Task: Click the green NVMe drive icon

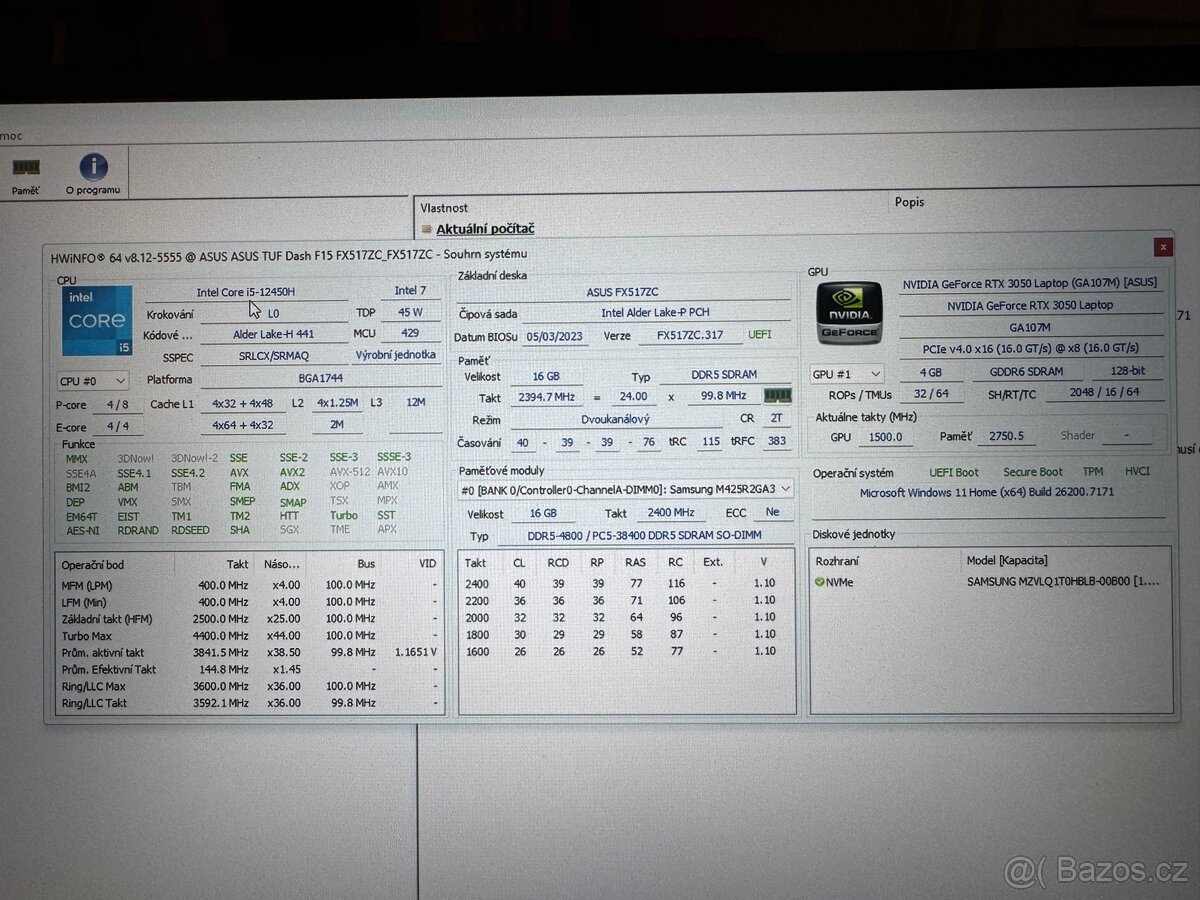Action: click(x=820, y=582)
